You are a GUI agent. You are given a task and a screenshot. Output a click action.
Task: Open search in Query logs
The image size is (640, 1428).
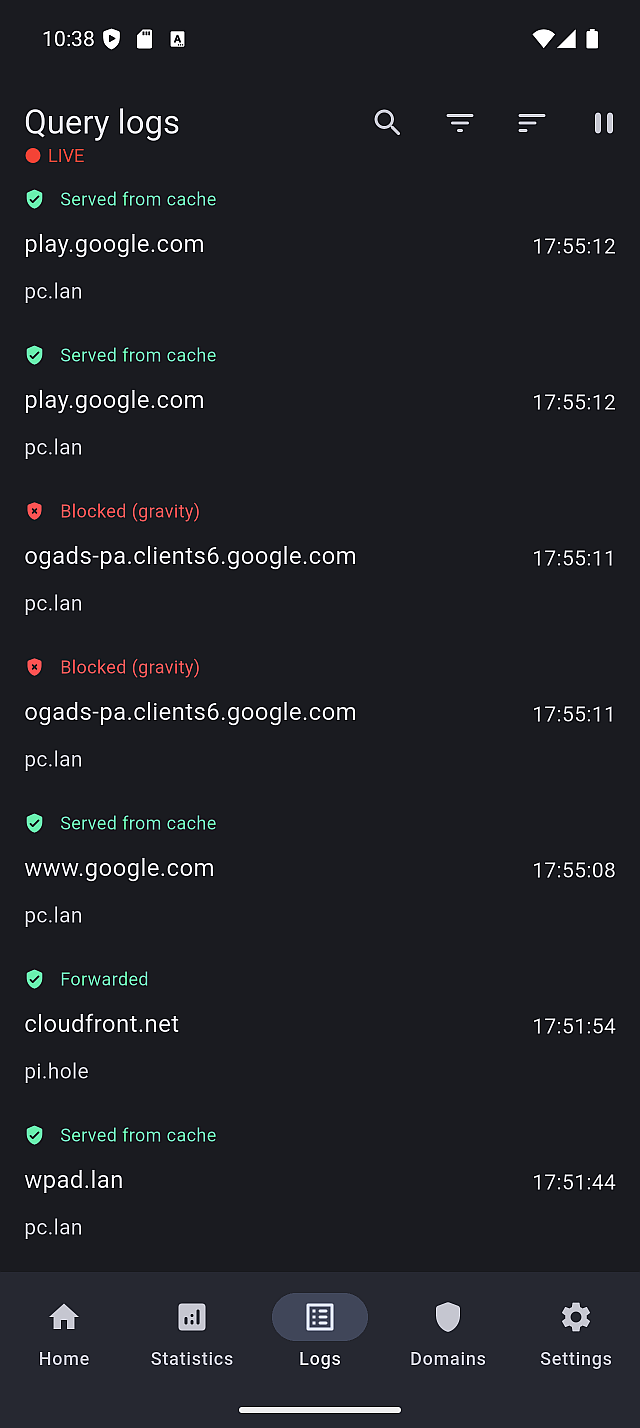(387, 123)
